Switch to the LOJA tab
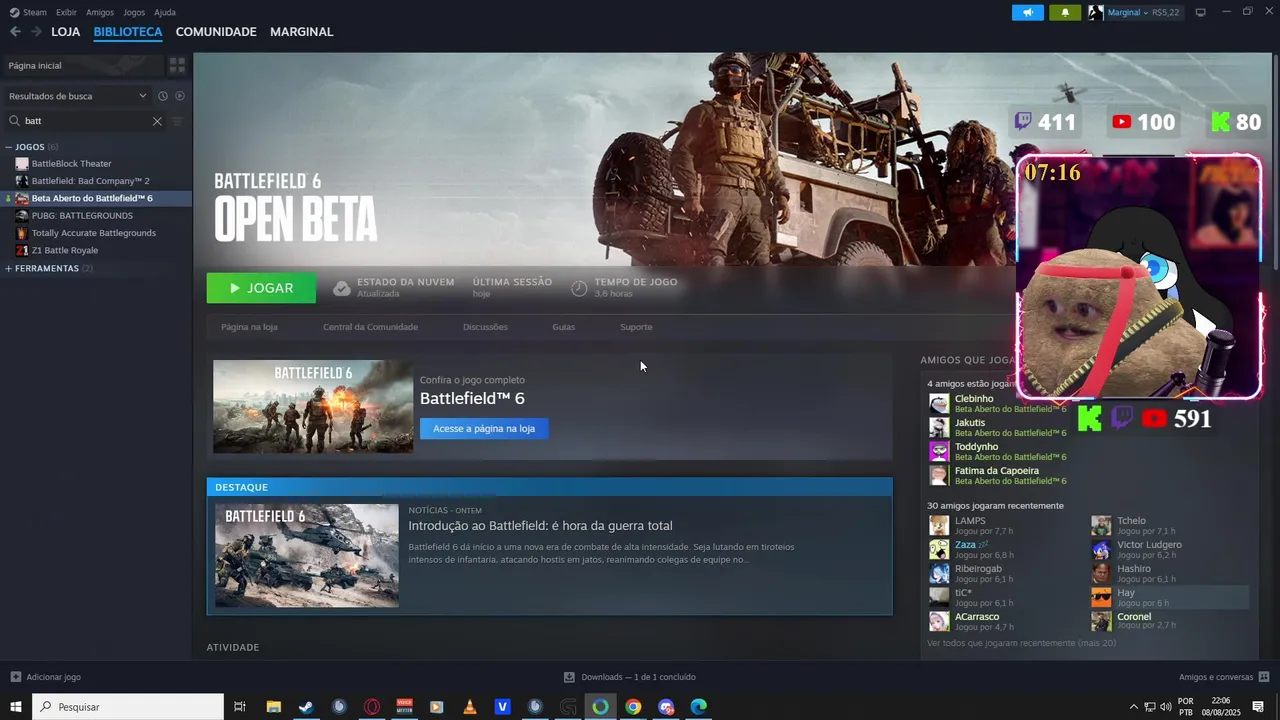1280x720 pixels. [x=66, y=32]
